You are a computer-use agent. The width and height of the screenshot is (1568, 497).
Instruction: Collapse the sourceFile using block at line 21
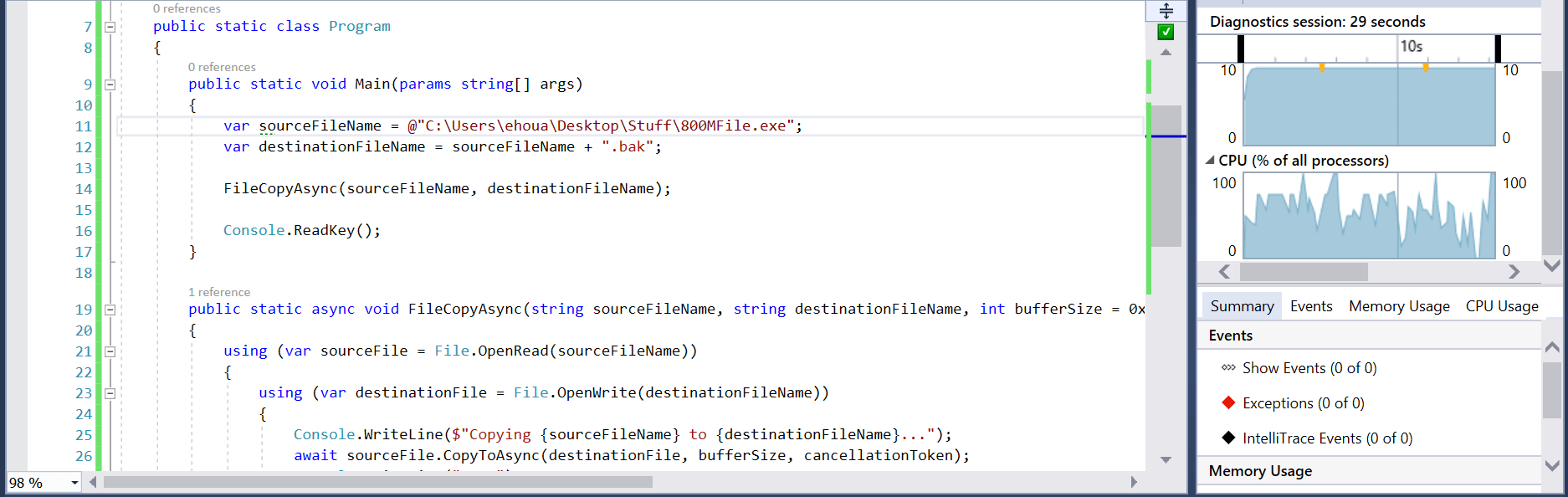[x=110, y=351]
